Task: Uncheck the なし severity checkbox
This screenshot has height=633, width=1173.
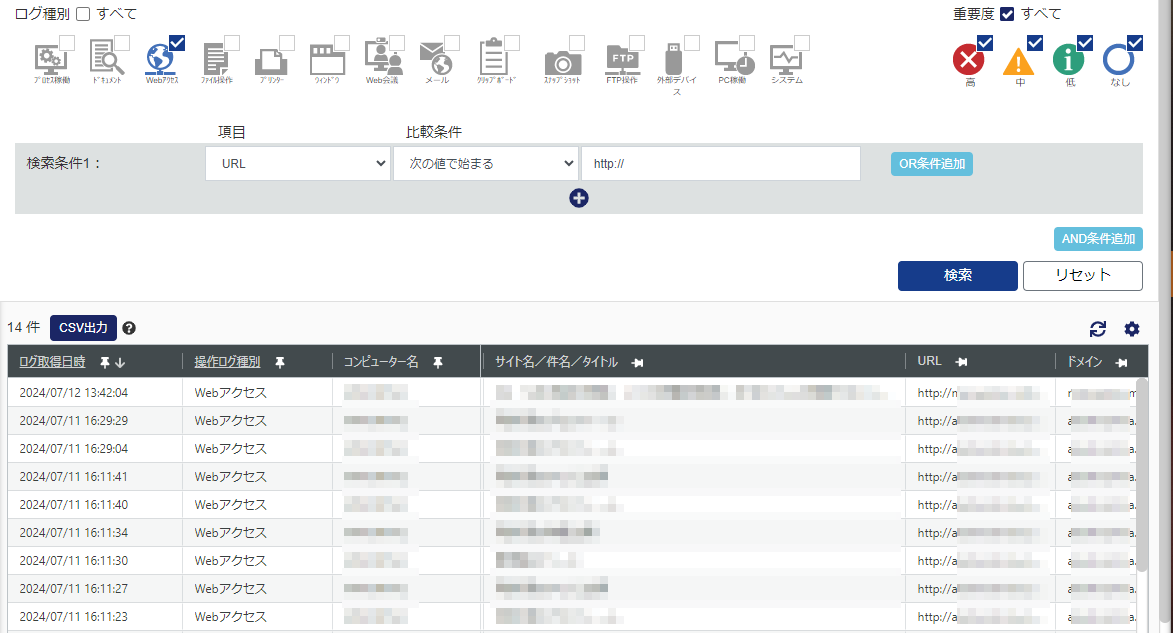Action: [1135, 43]
